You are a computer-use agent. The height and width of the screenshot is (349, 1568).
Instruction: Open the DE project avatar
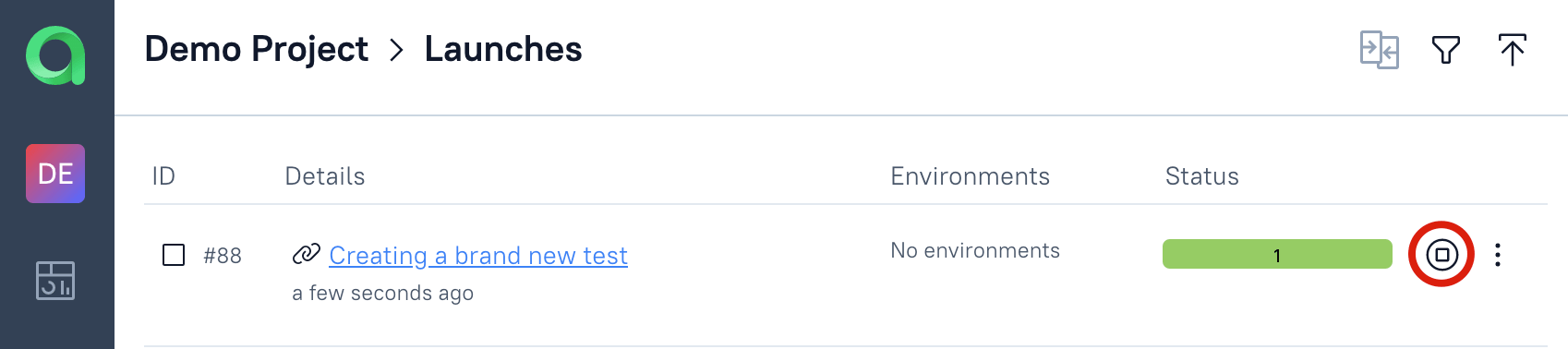[55, 174]
